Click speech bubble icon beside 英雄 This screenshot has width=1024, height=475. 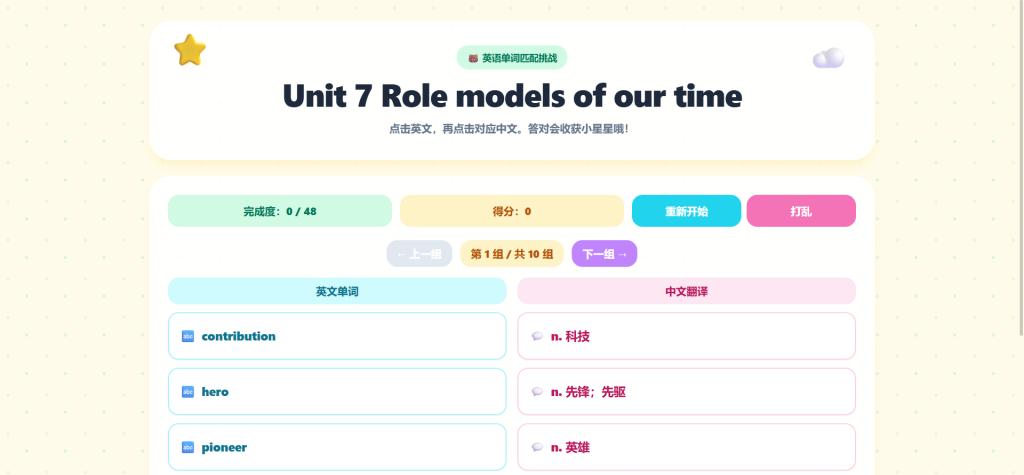(537, 448)
